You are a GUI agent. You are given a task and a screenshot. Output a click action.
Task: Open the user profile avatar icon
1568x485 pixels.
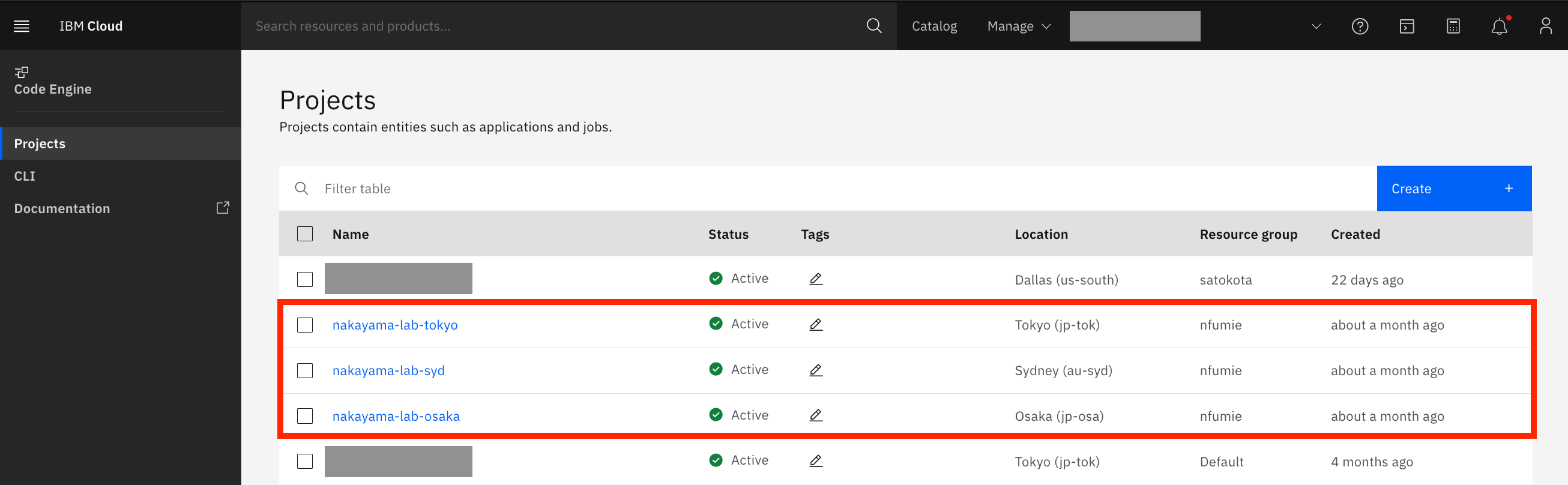[1545, 26]
